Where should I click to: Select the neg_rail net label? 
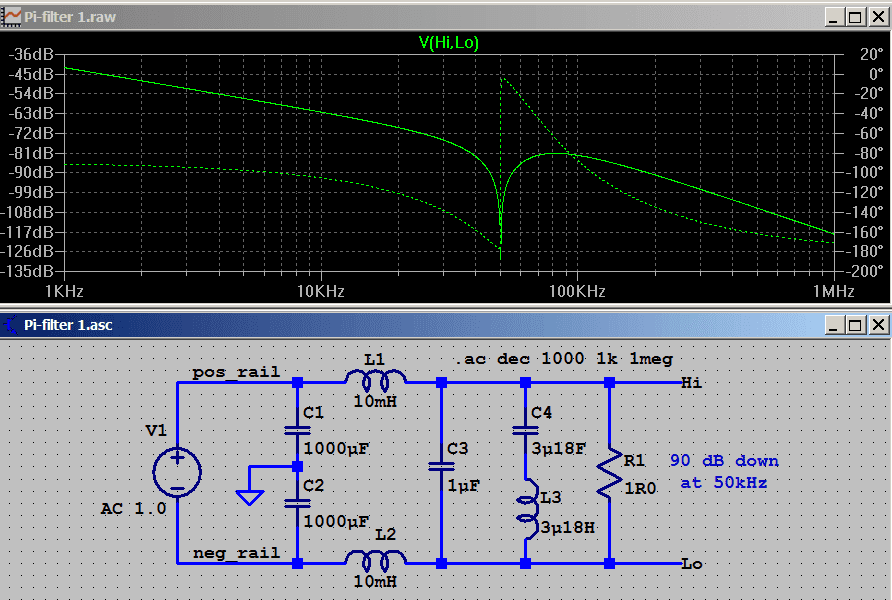[x=236, y=553]
